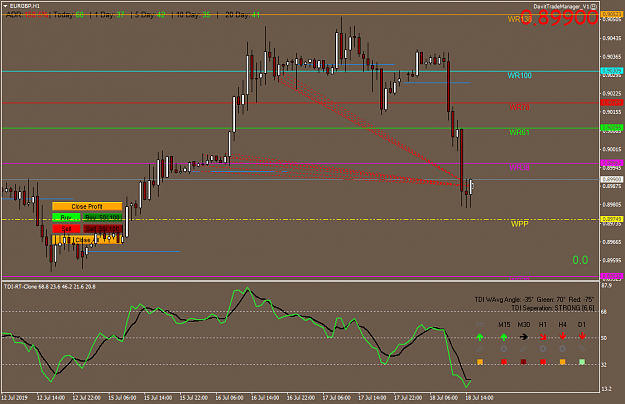The width and height of the screenshot is (625, 404).
Task: Click the yellow WPP price tag on axis
Action: tap(611, 220)
